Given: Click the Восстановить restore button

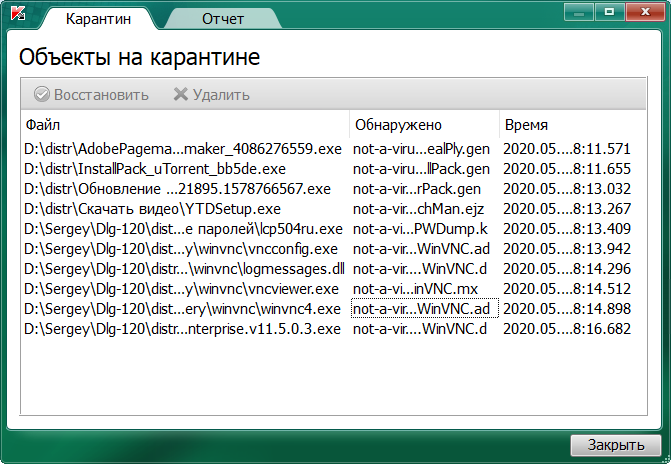Looking at the screenshot, I should click(x=92, y=94).
